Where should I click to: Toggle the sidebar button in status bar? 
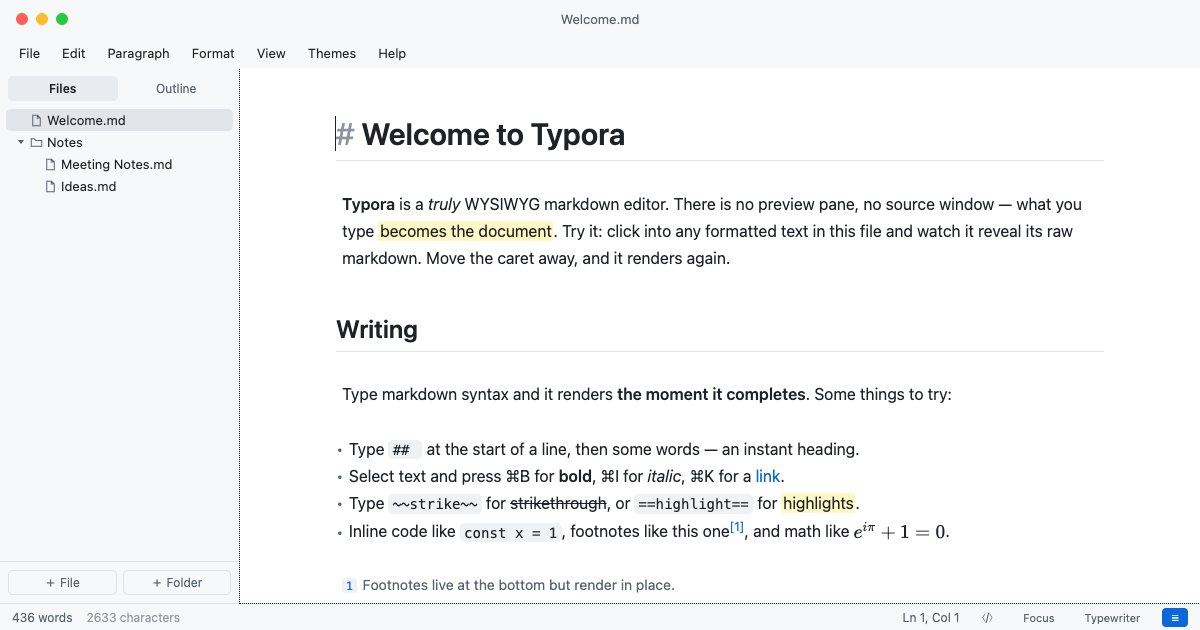1174,618
